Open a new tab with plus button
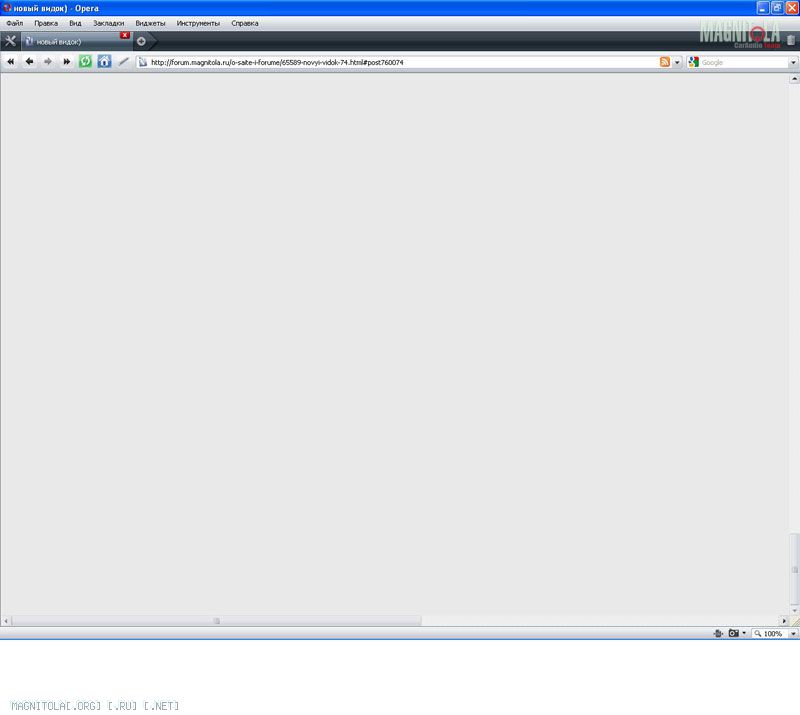800x715 pixels. point(141,41)
